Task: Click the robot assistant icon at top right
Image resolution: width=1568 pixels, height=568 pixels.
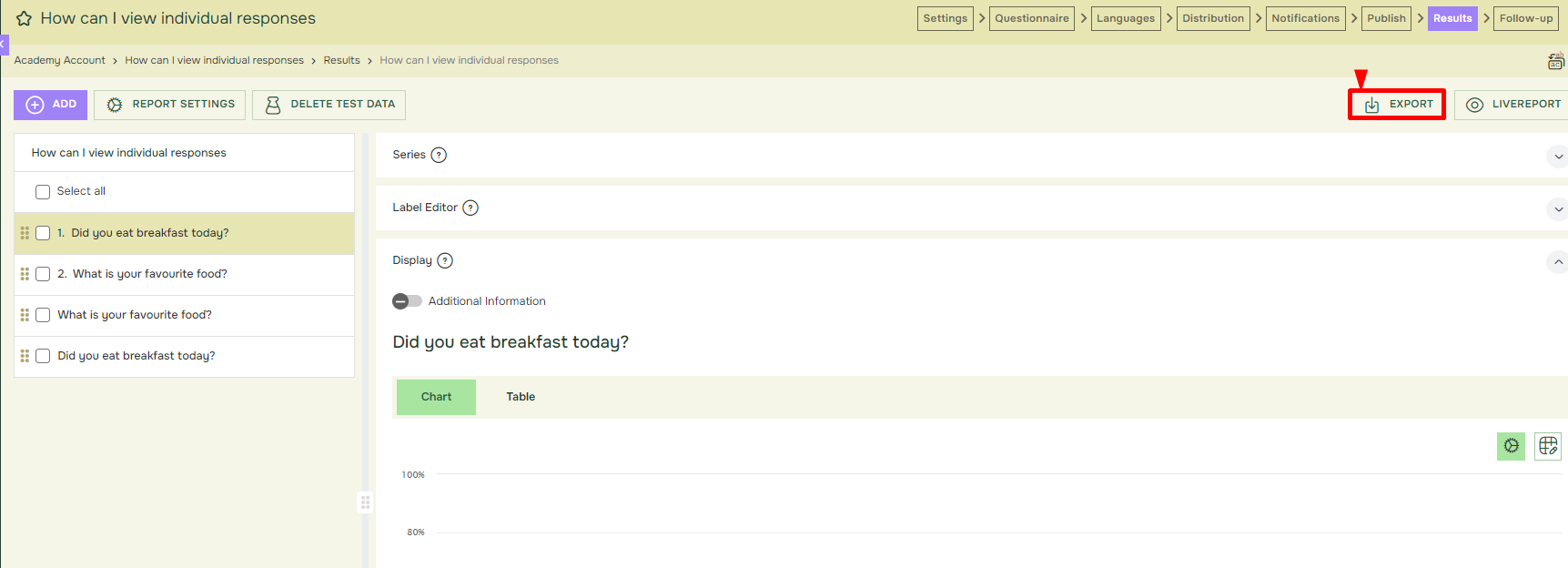Action: (1556, 61)
